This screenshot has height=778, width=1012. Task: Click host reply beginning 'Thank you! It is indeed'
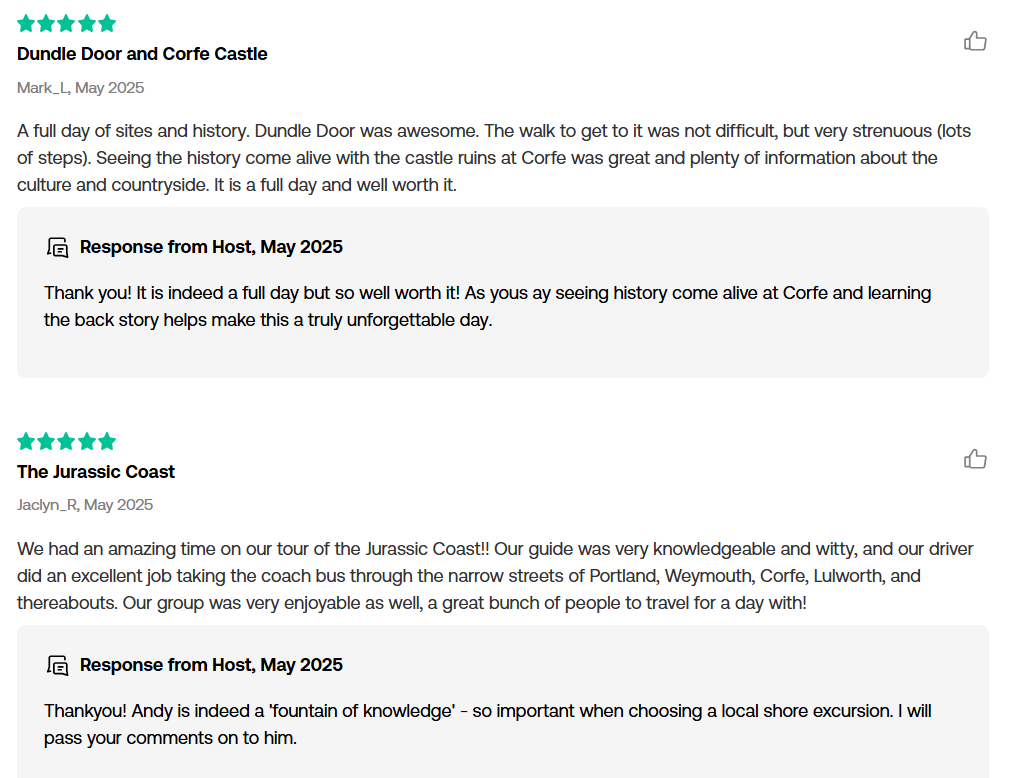coord(487,306)
